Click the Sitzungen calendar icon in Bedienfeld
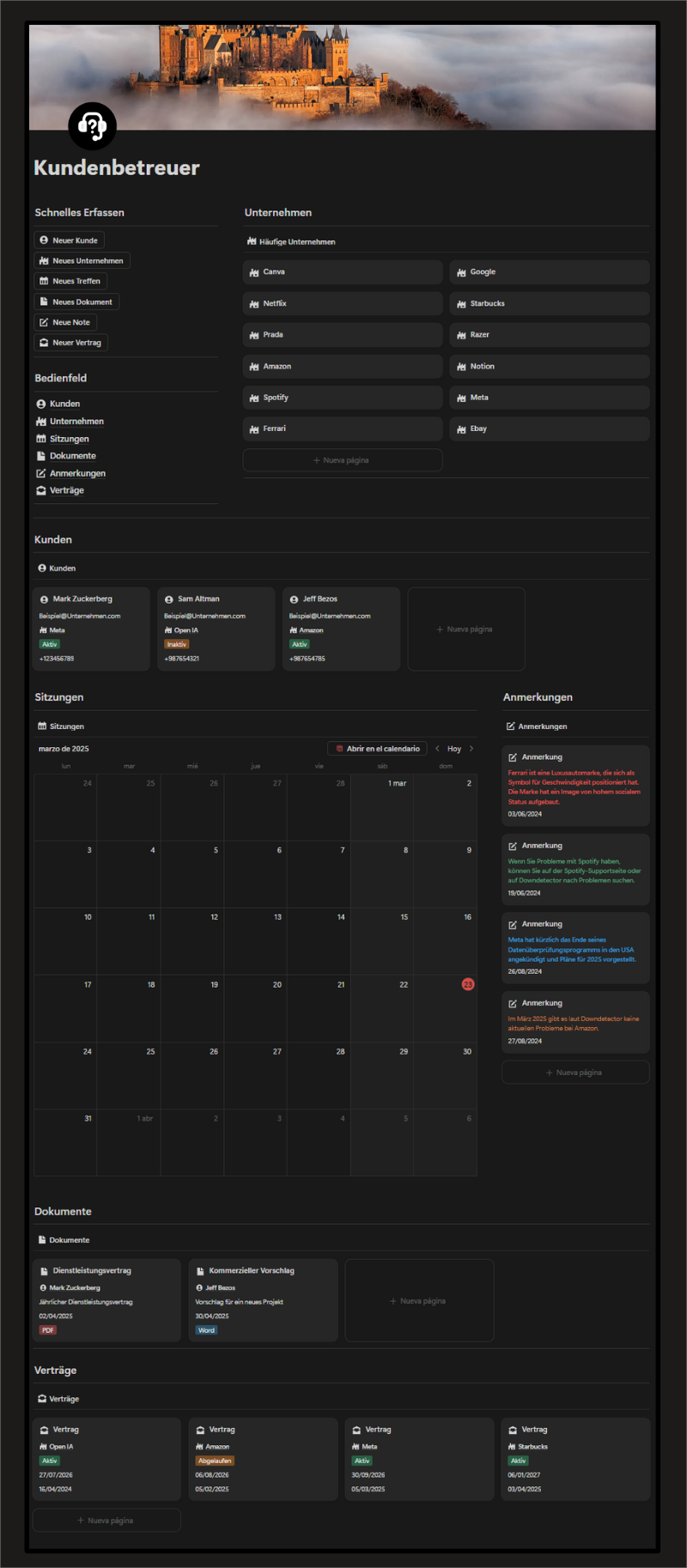Screen dimensions: 687x1568 (x=40, y=439)
